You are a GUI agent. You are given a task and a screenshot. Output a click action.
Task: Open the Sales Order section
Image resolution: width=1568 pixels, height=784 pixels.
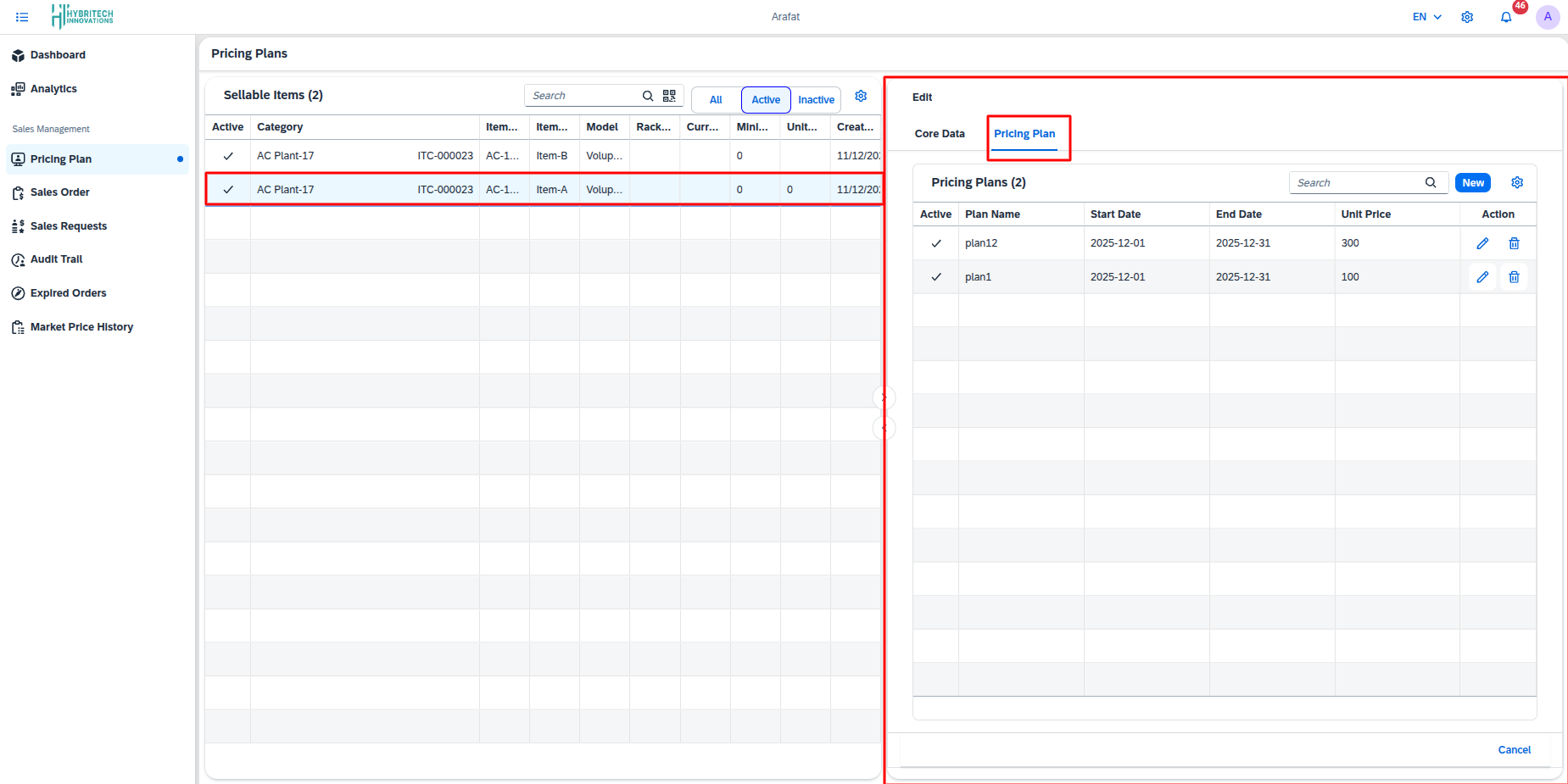(59, 192)
